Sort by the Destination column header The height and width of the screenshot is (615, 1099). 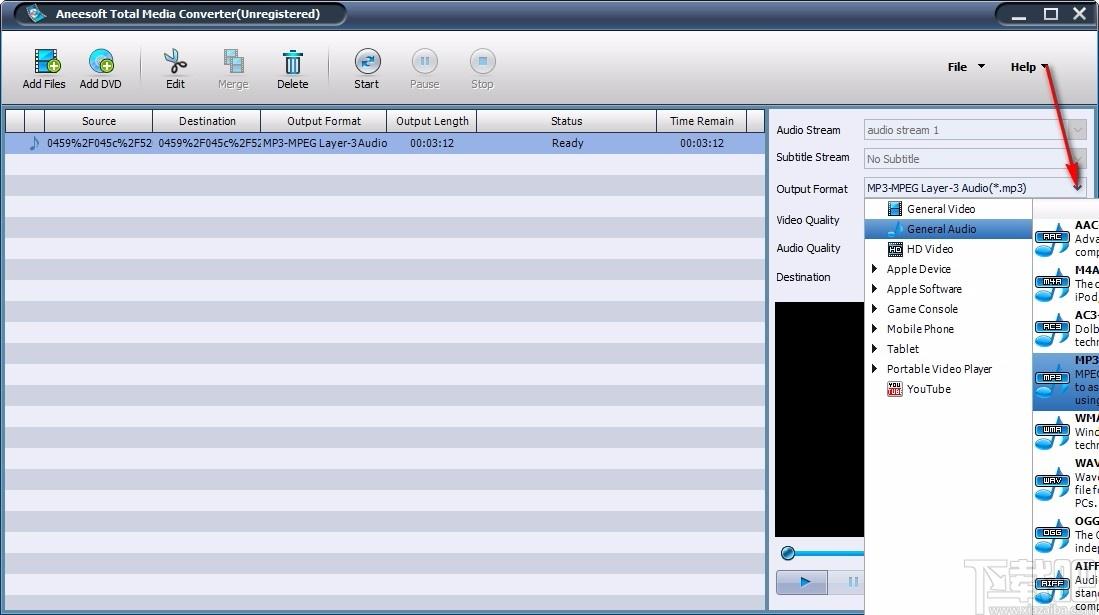[x=207, y=121]
